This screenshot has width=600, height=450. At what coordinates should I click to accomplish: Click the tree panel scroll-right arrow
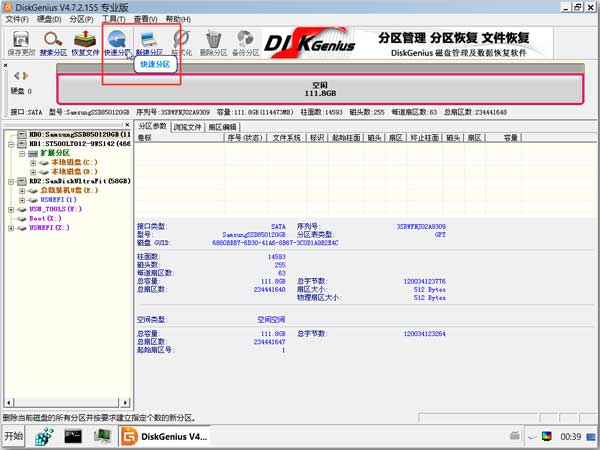tap(125, 402)
